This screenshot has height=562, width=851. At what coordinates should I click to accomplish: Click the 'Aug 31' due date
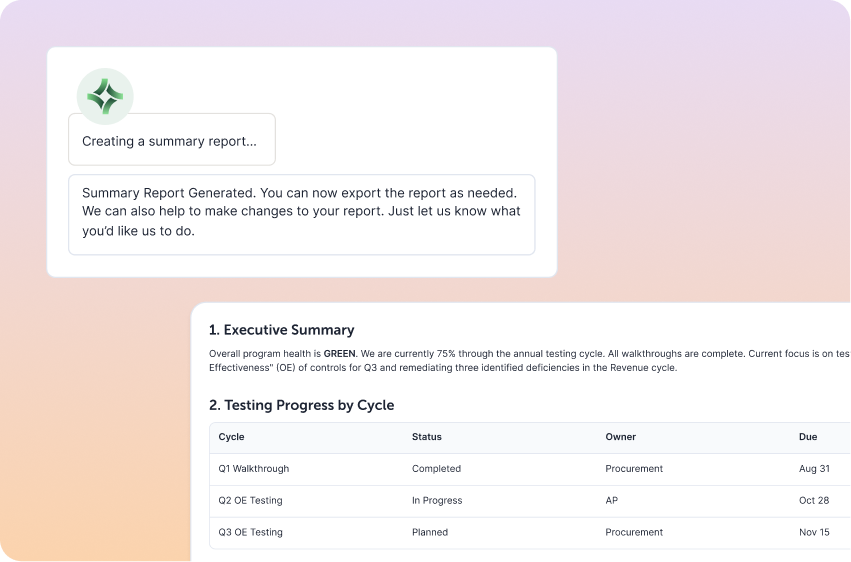tap(814, 469)
